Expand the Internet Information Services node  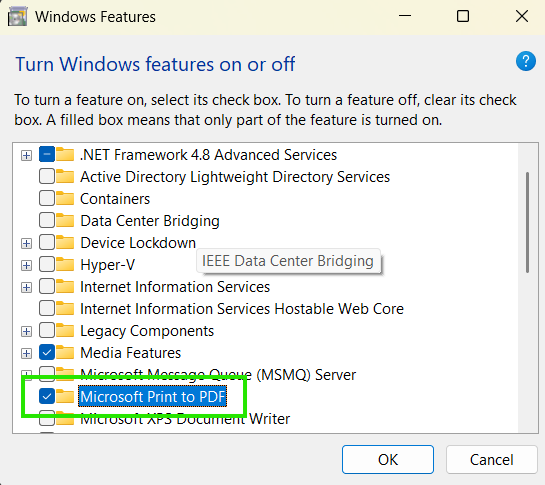26,287
